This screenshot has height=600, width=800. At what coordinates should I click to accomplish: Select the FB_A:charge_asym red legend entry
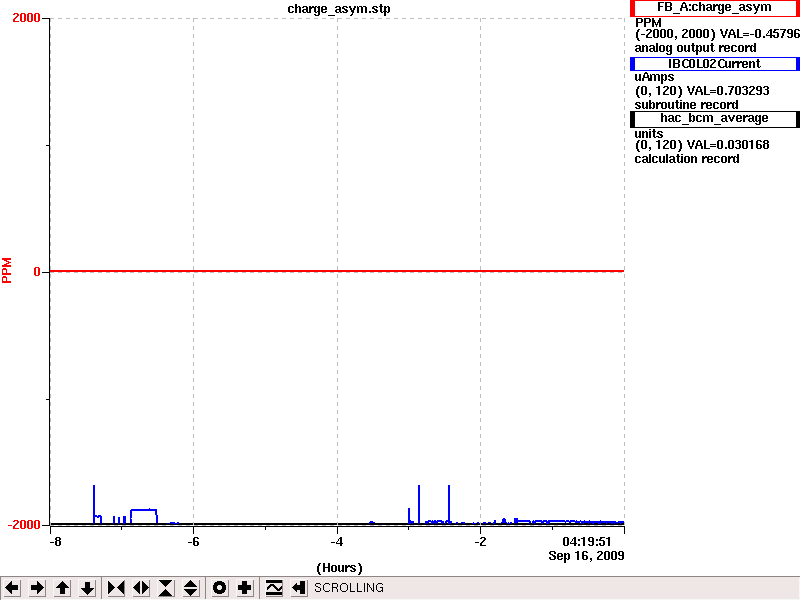pyautogui.click(x=714, y=8)
